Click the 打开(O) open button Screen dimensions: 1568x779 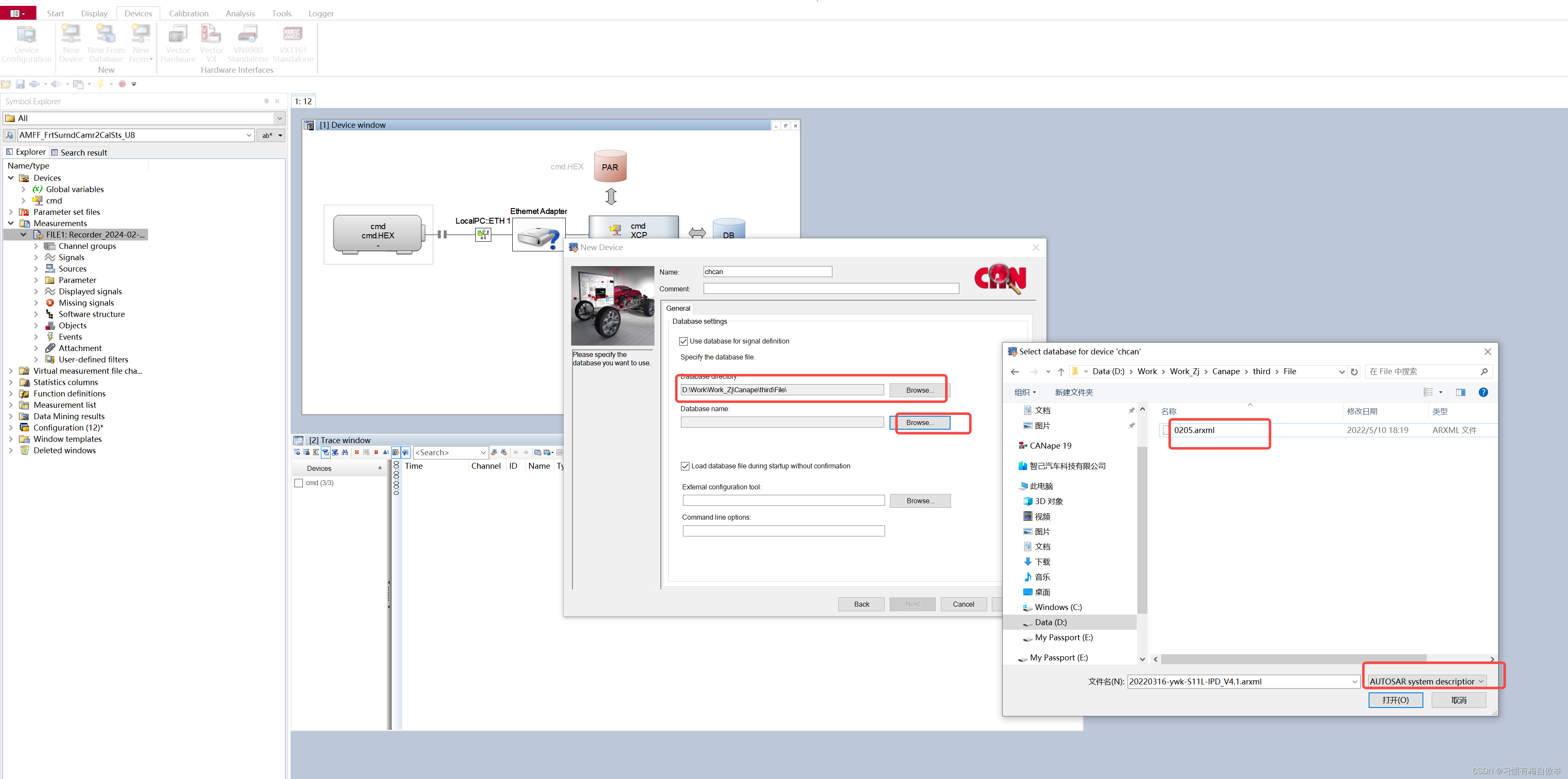tap(1395, 700)
